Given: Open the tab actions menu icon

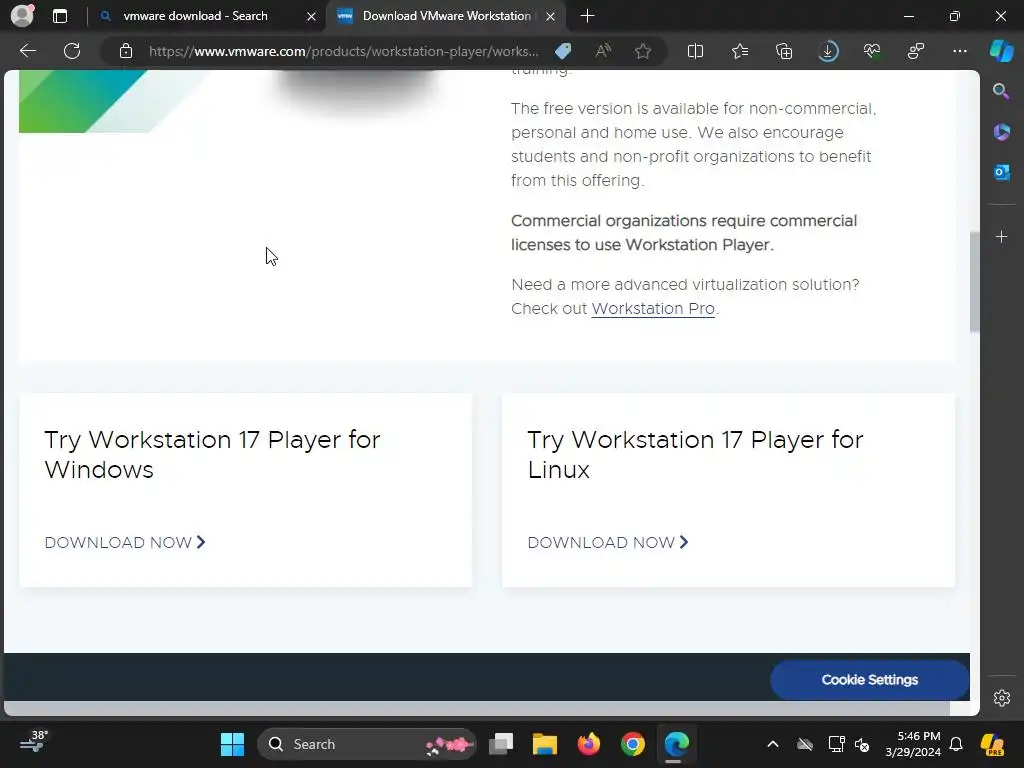Looking at the screenshot, I should click(60, 16).
